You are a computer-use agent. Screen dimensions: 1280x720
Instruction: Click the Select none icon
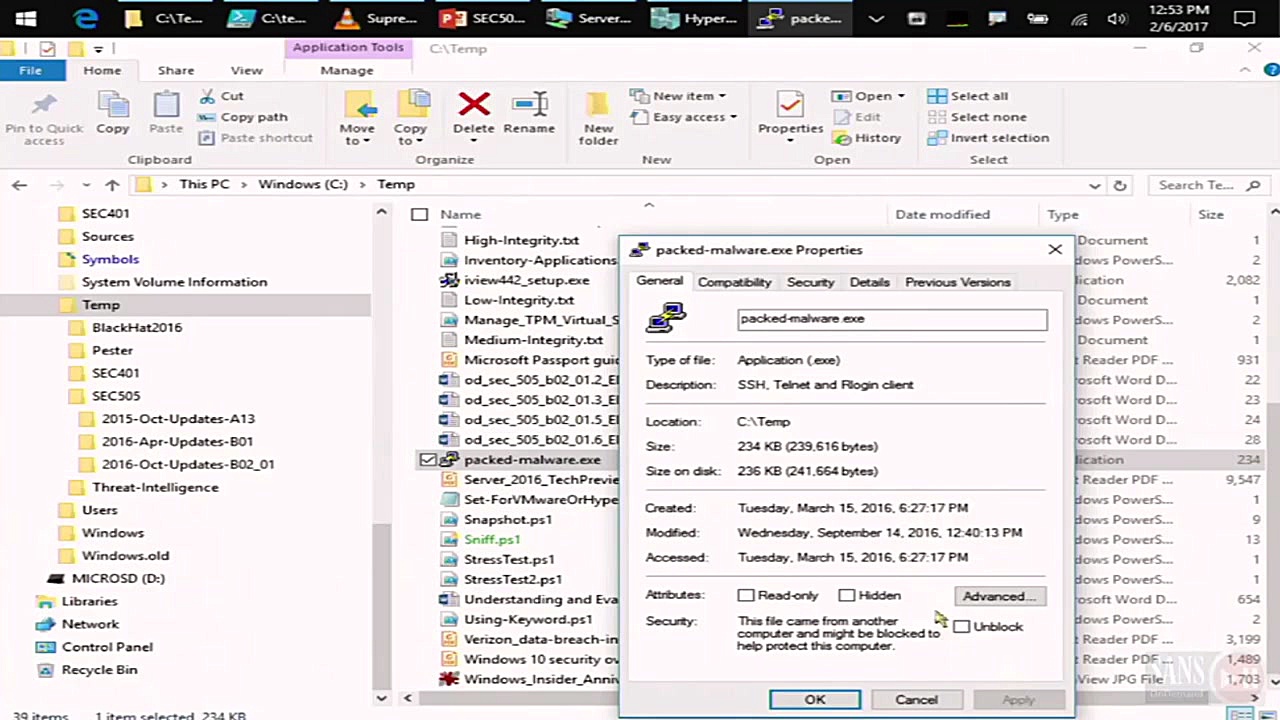937,117
